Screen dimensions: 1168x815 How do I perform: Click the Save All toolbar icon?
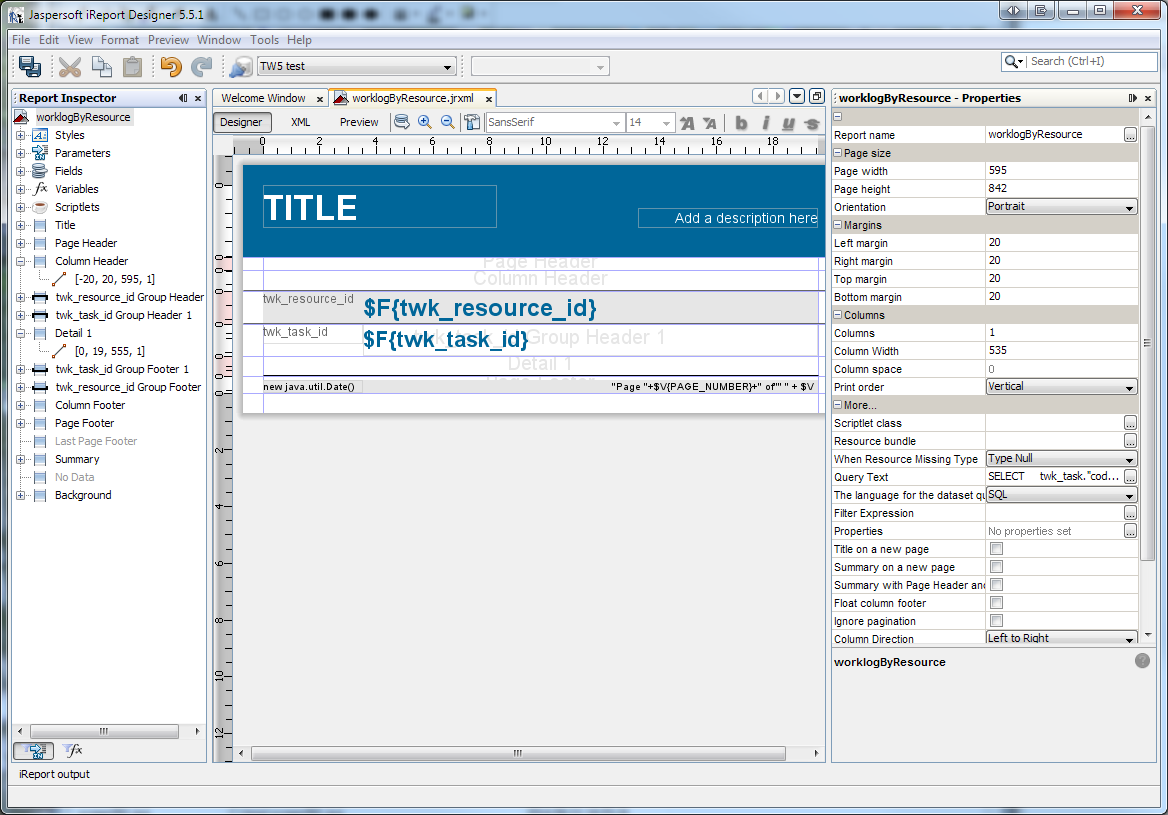click(30, 67)
